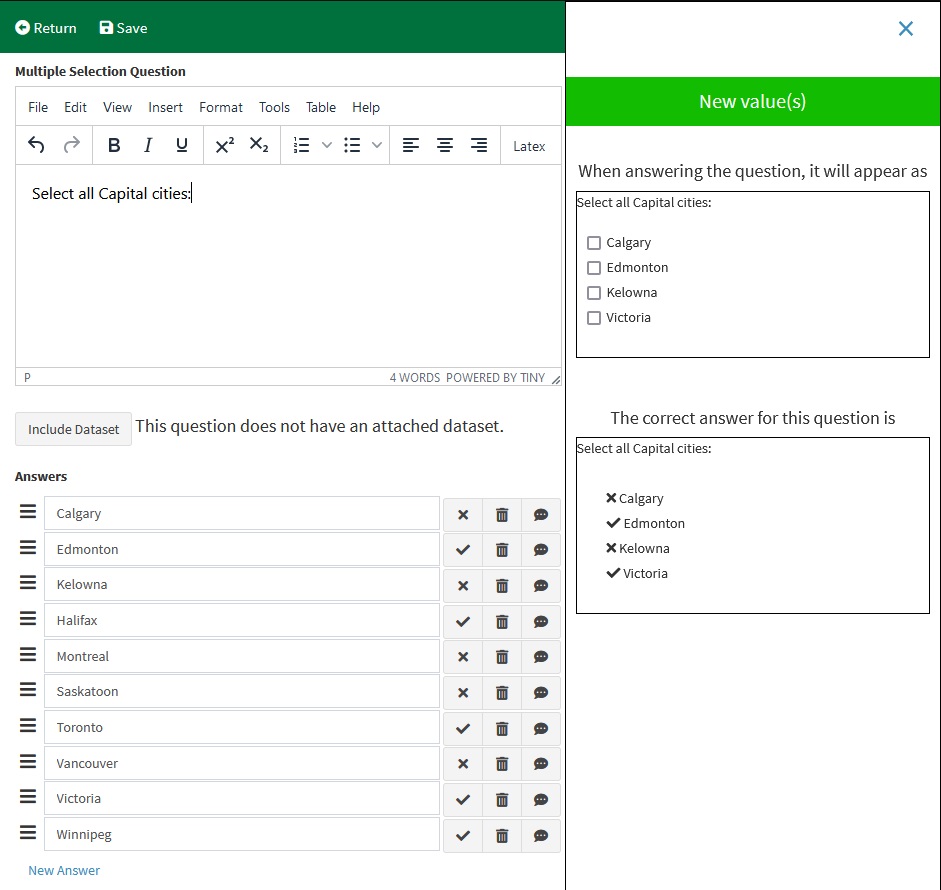Viewport: 941px width, 890px height.
Task: Toggle correctness of the Edmonton answer
Action: (x=463, y=550)
